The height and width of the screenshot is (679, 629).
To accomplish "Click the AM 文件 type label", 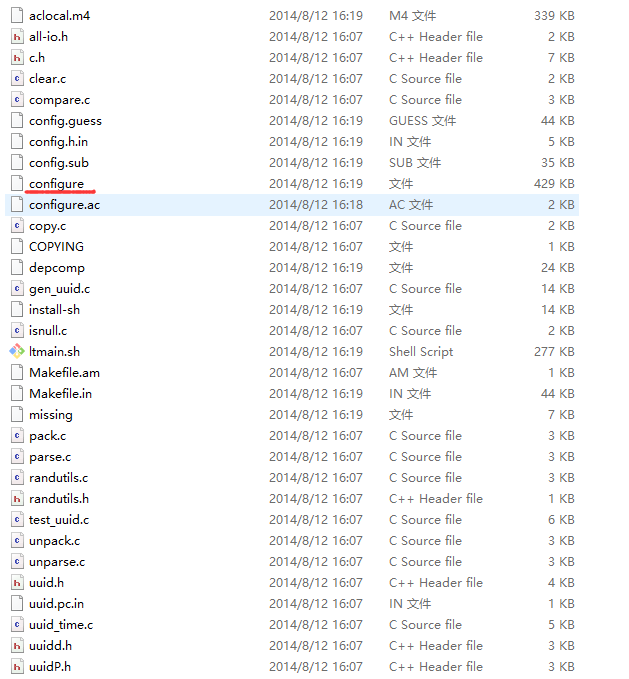I will click(x=413, y=373).
